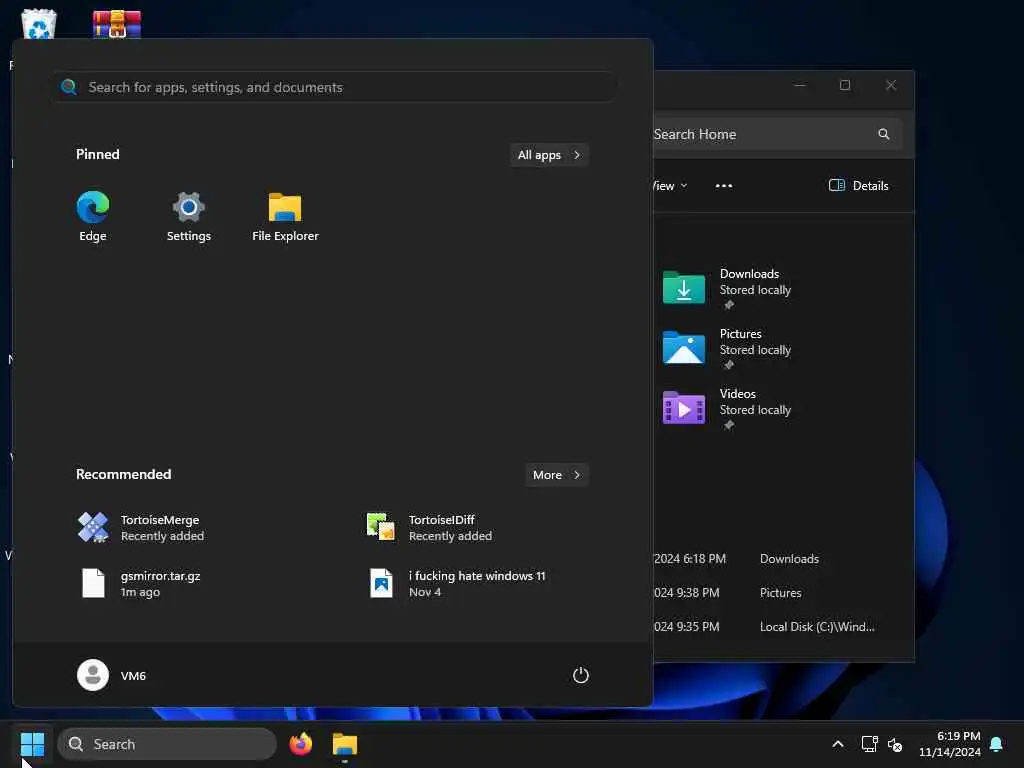Open the clock and date panel
1024x768 pixels.
pos(950,744)
